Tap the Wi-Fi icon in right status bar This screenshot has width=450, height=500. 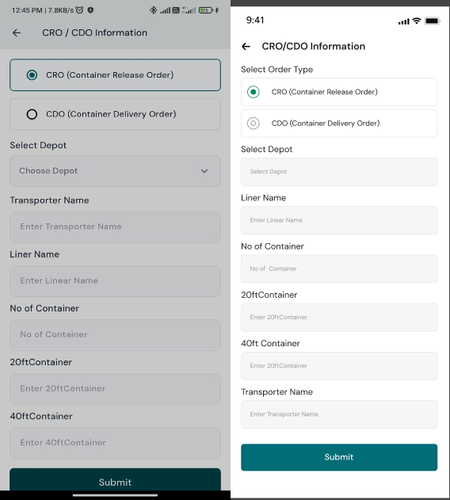[x=417, y=21]
